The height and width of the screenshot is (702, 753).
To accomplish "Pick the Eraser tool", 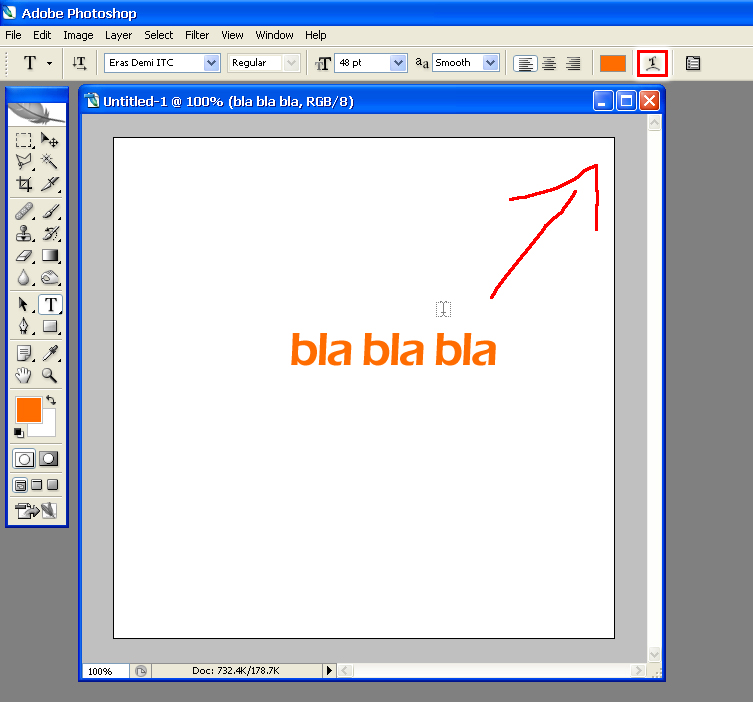I will [24, 256].
